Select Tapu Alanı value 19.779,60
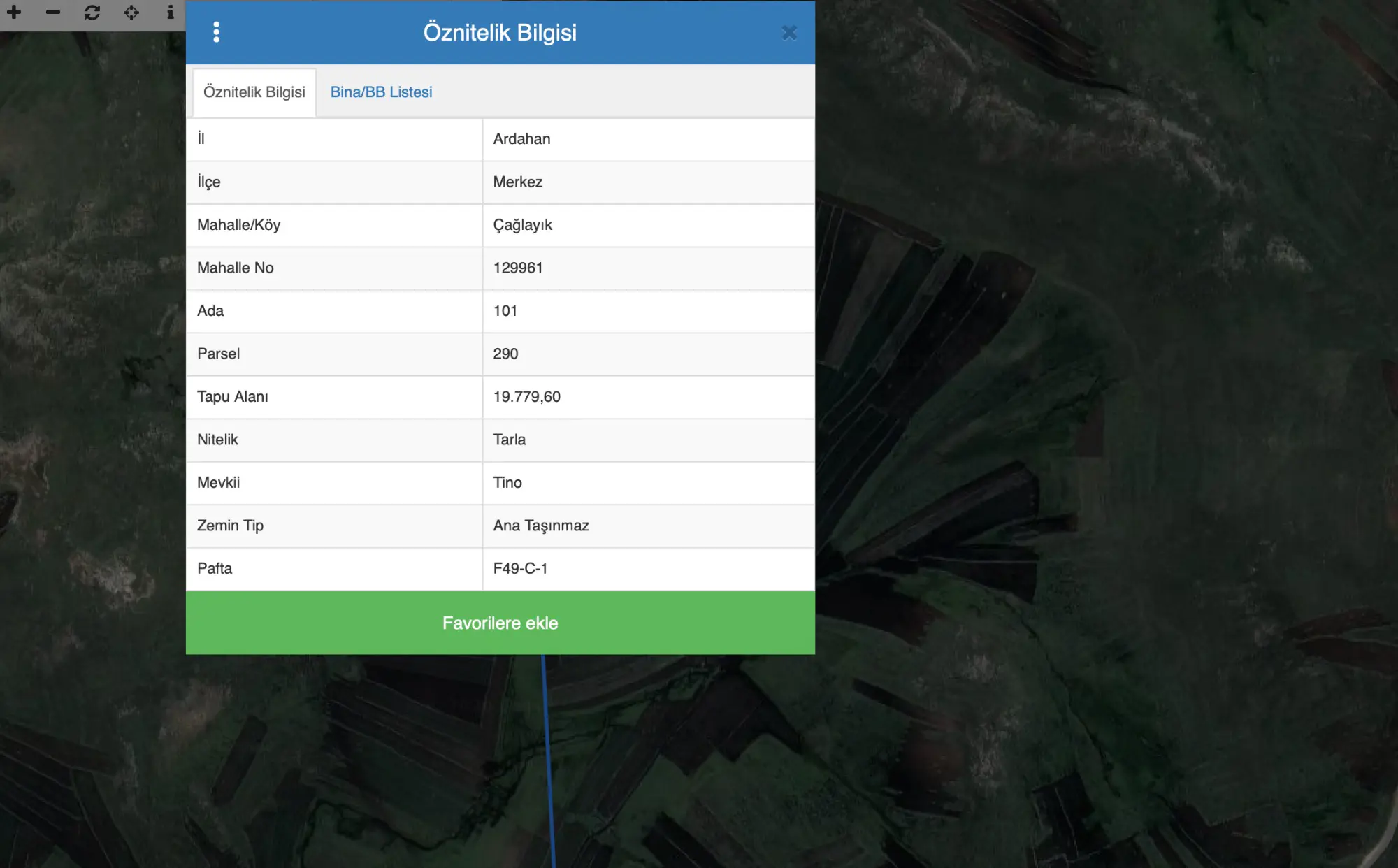 (x=526, y=397)
